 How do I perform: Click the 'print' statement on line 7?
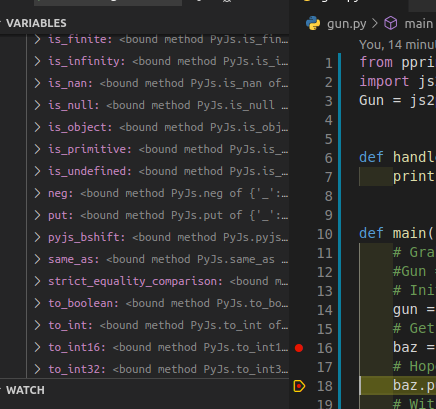[414, 177]
